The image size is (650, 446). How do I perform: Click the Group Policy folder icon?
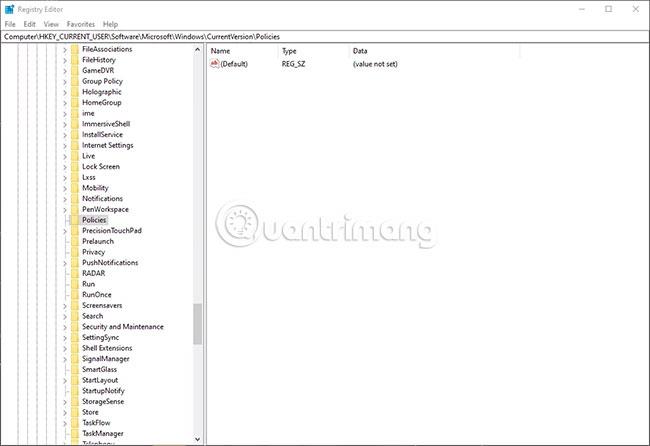[x=75, y=81]
